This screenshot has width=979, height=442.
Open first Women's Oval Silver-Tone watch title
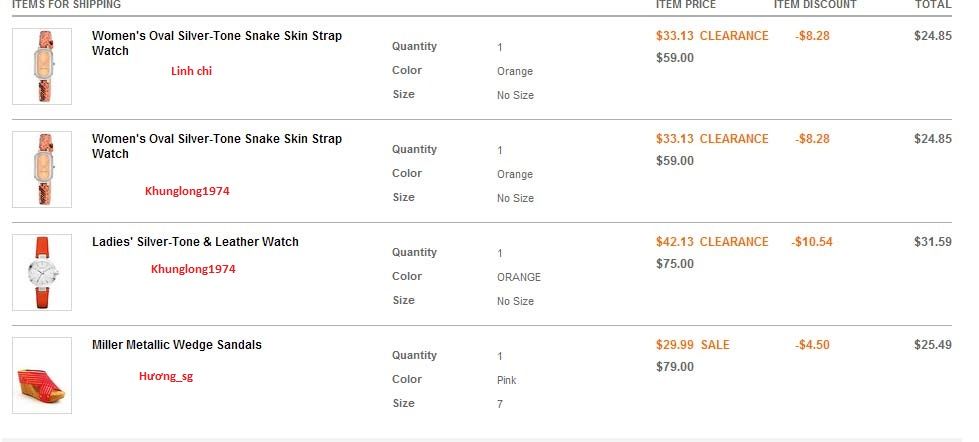tap(217, 43)
